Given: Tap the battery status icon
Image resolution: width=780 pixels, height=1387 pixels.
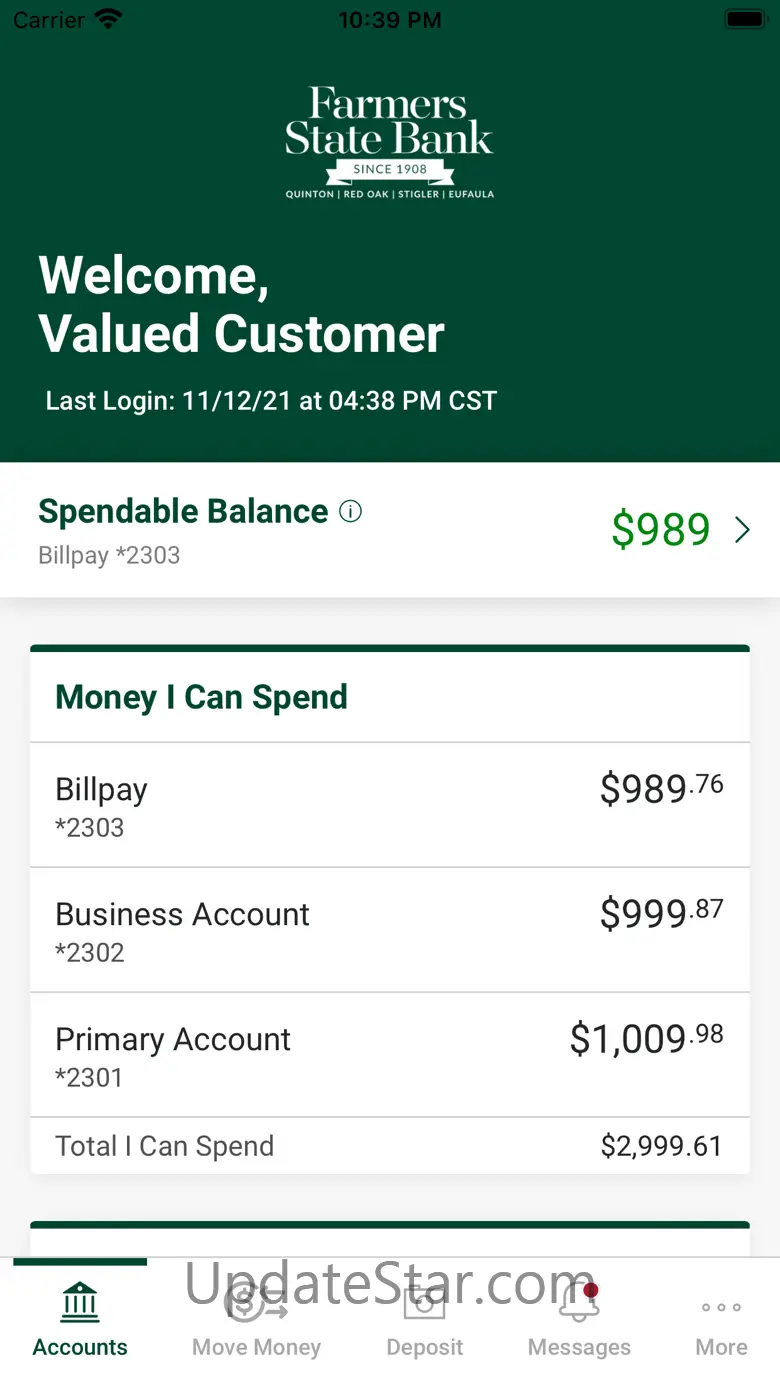Looking at the screenshot, I should point(745,20).
